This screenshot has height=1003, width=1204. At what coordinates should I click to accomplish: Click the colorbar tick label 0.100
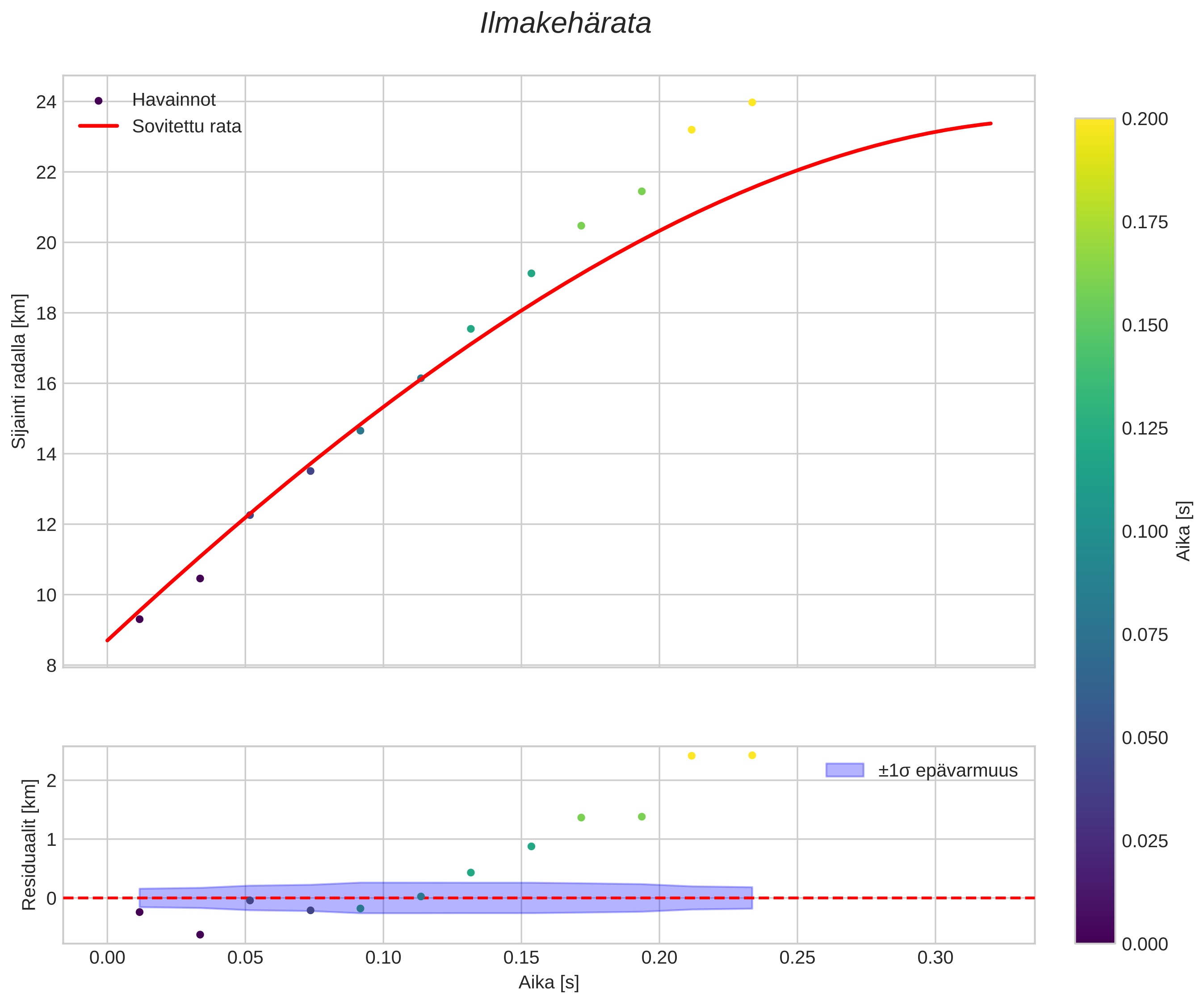(x=1145, y=531)
